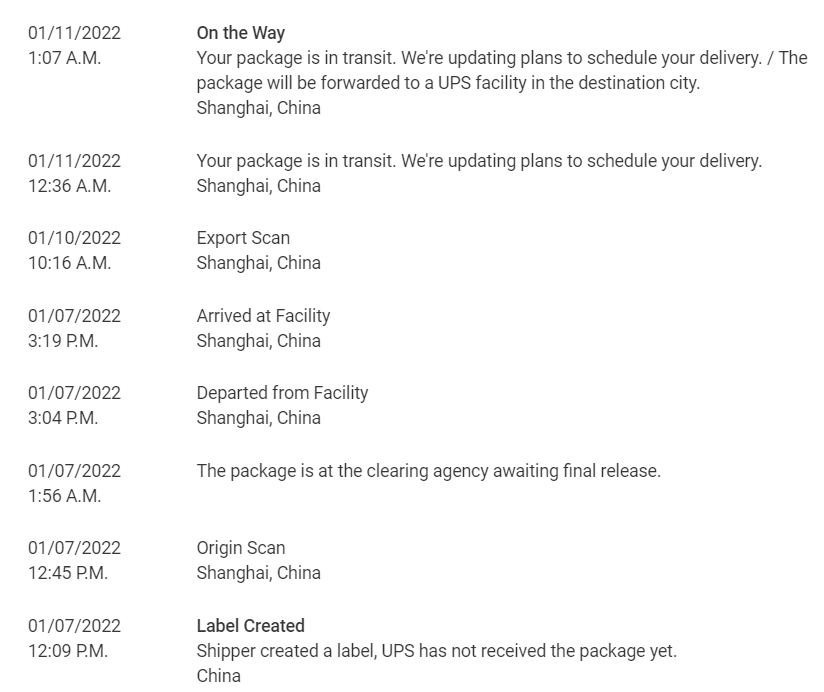Click the clearing agency awaiting release message

click(428, 471)
